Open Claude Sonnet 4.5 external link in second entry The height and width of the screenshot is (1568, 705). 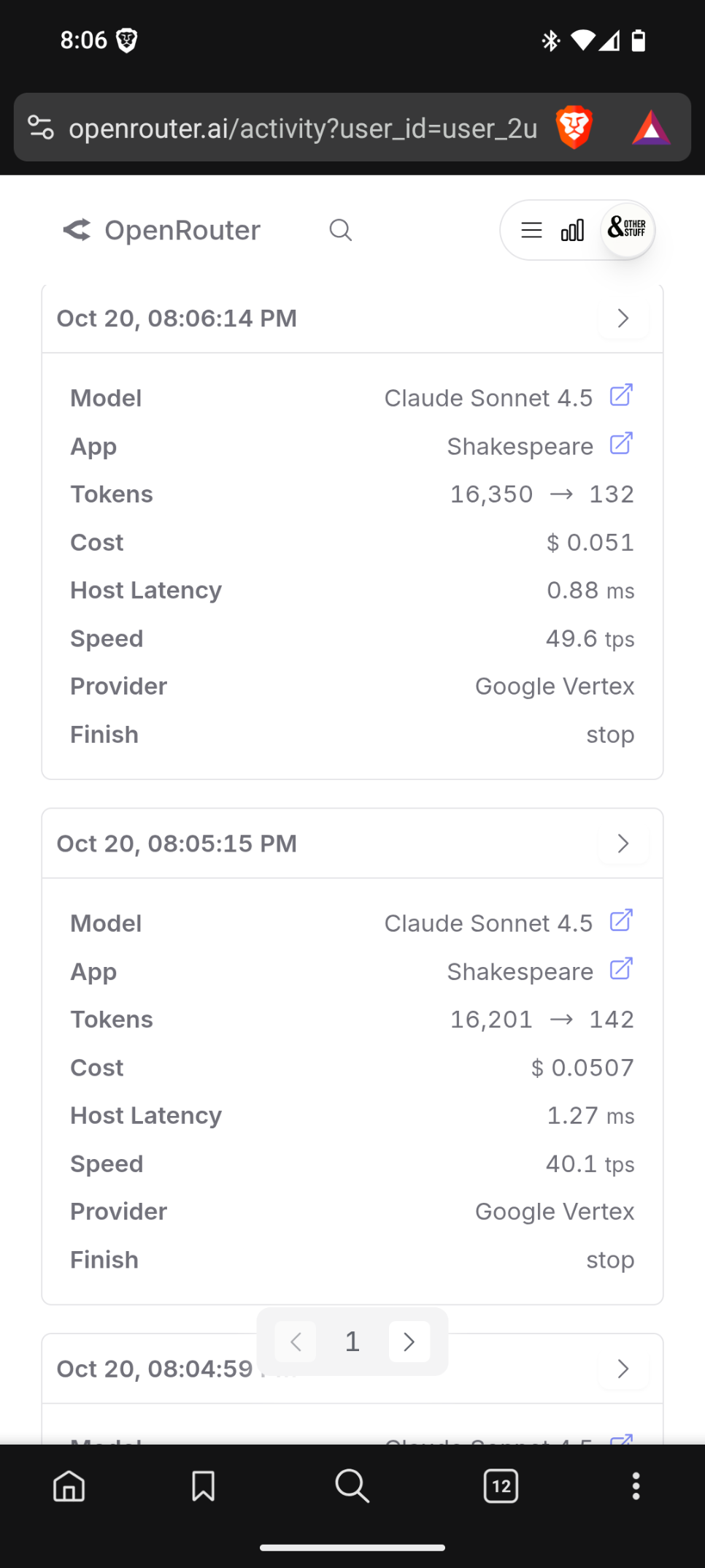[621, 921]
